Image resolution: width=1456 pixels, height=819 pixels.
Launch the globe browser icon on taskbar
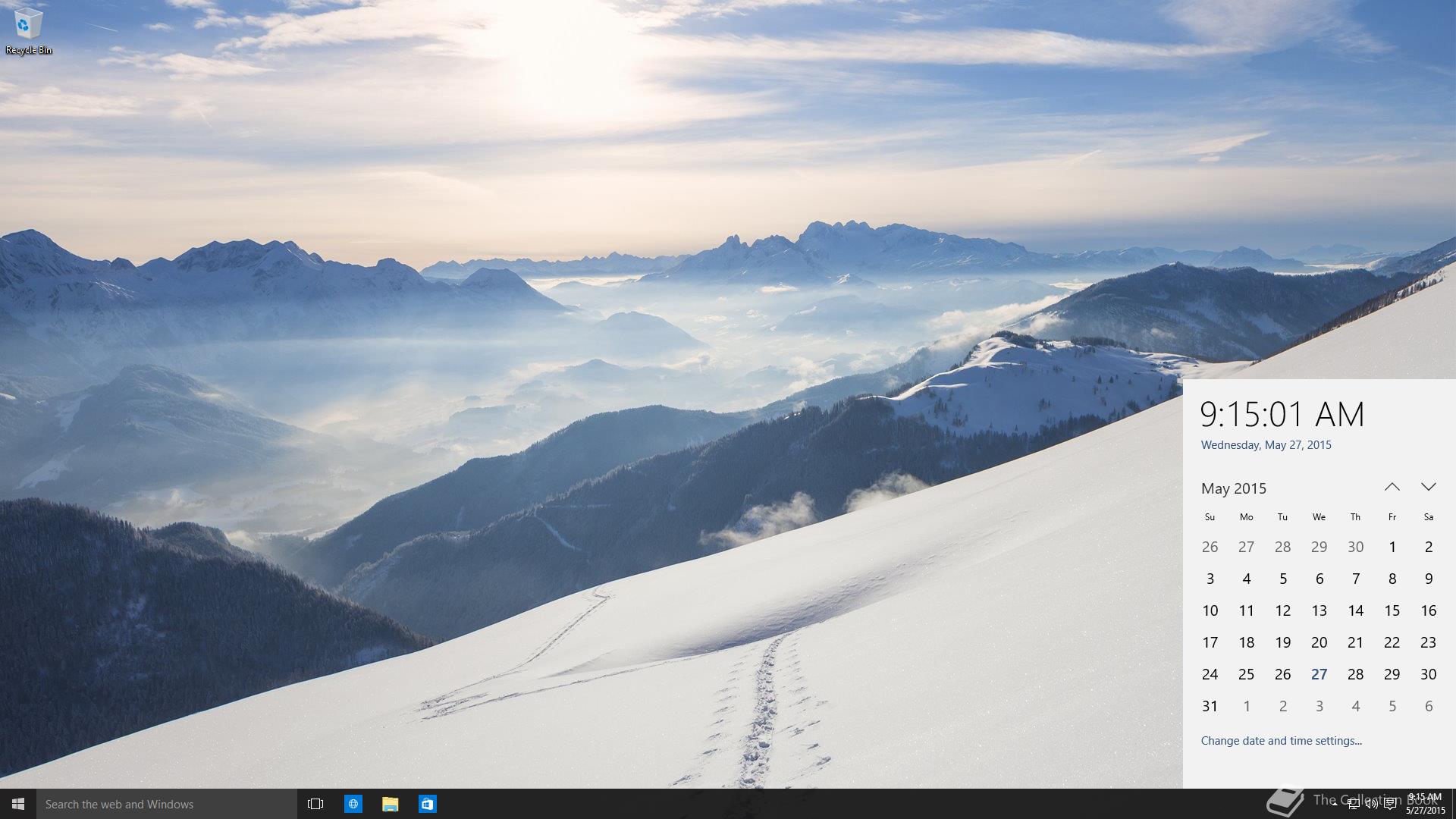coord(353,804)
